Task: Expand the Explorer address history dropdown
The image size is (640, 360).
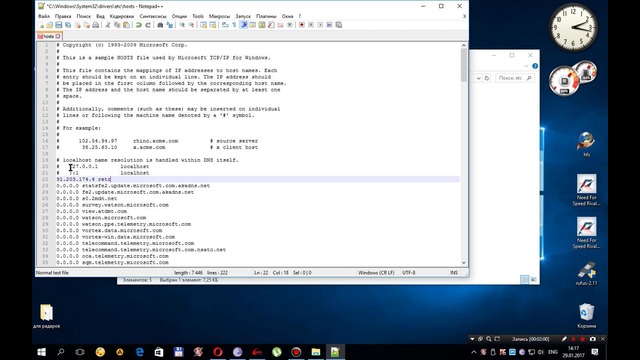Action: tap(479, 78)
